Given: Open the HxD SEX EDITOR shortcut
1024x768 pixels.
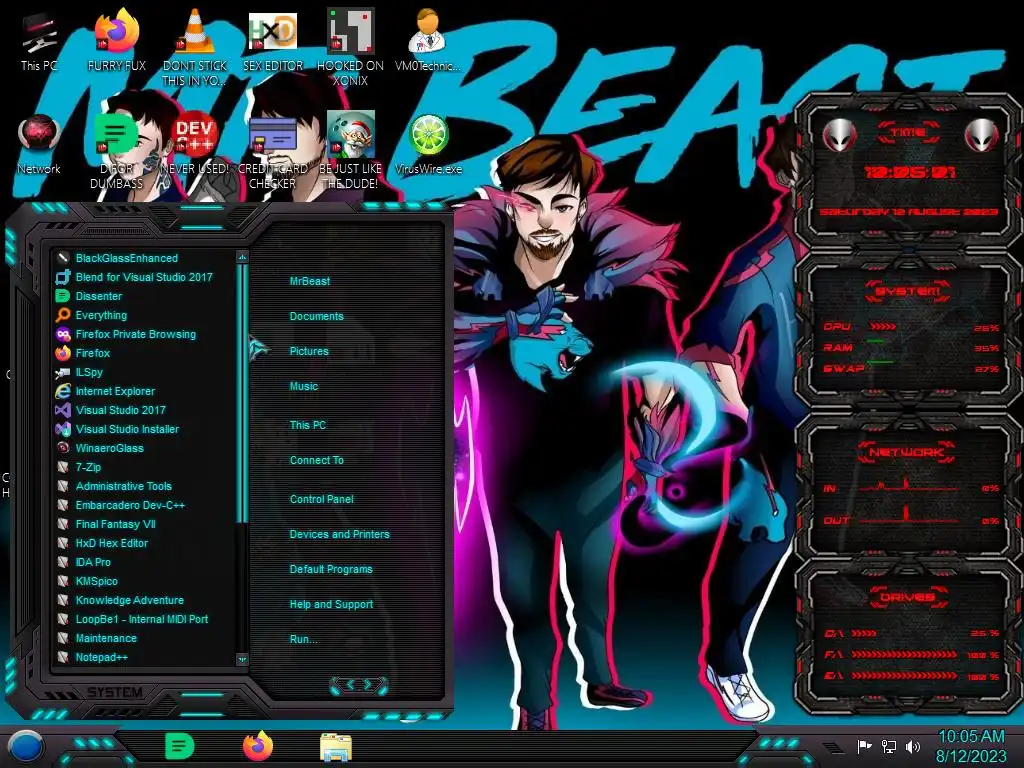Looking at the screenshot, I should 273,42.
